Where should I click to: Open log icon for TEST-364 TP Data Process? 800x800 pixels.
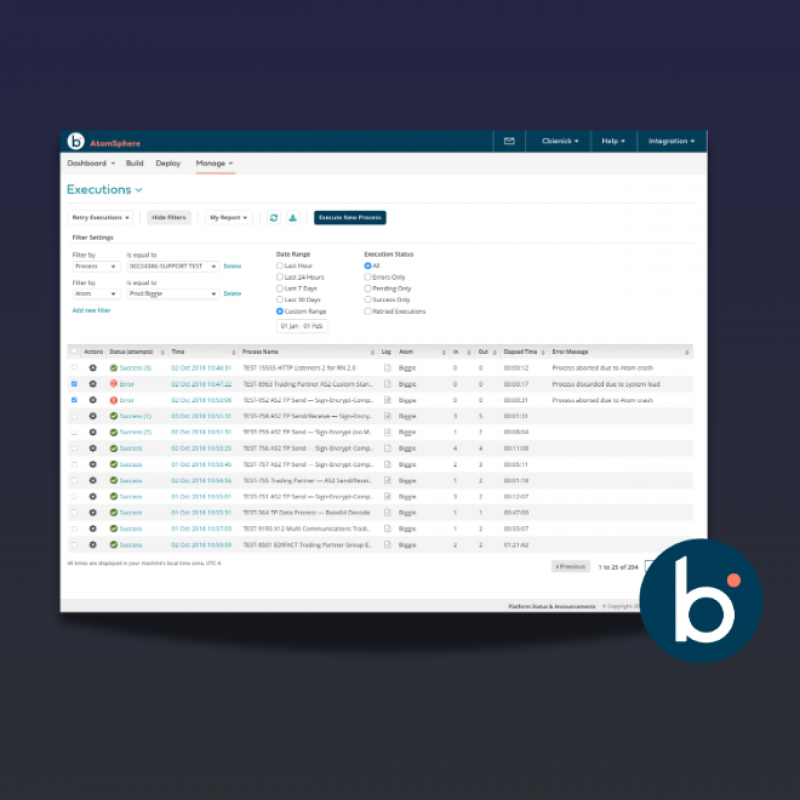coord(387,512)
